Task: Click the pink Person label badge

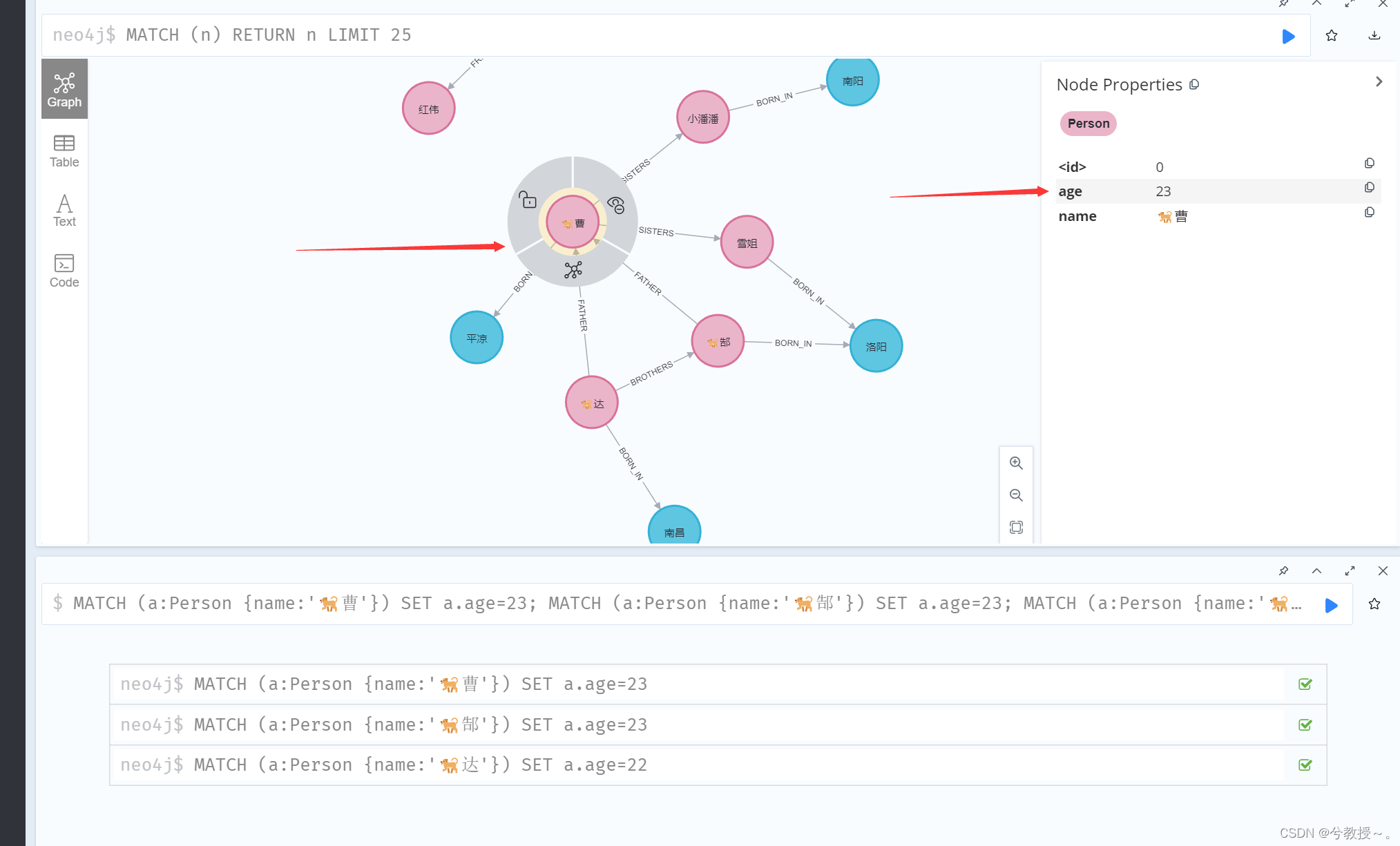Action: point(1088,124)
